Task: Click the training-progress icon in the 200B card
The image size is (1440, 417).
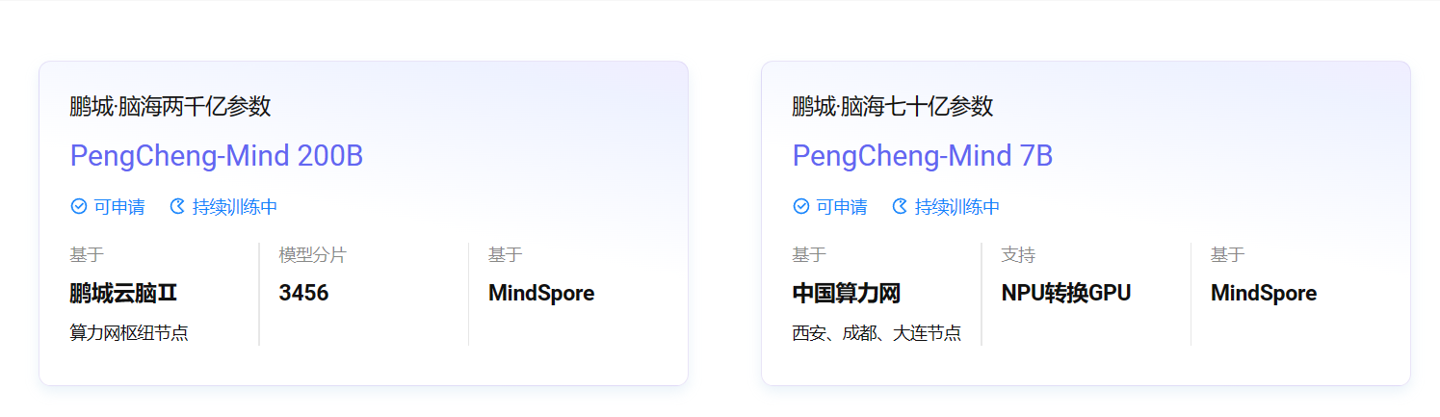Action: [x=178, y=207]
